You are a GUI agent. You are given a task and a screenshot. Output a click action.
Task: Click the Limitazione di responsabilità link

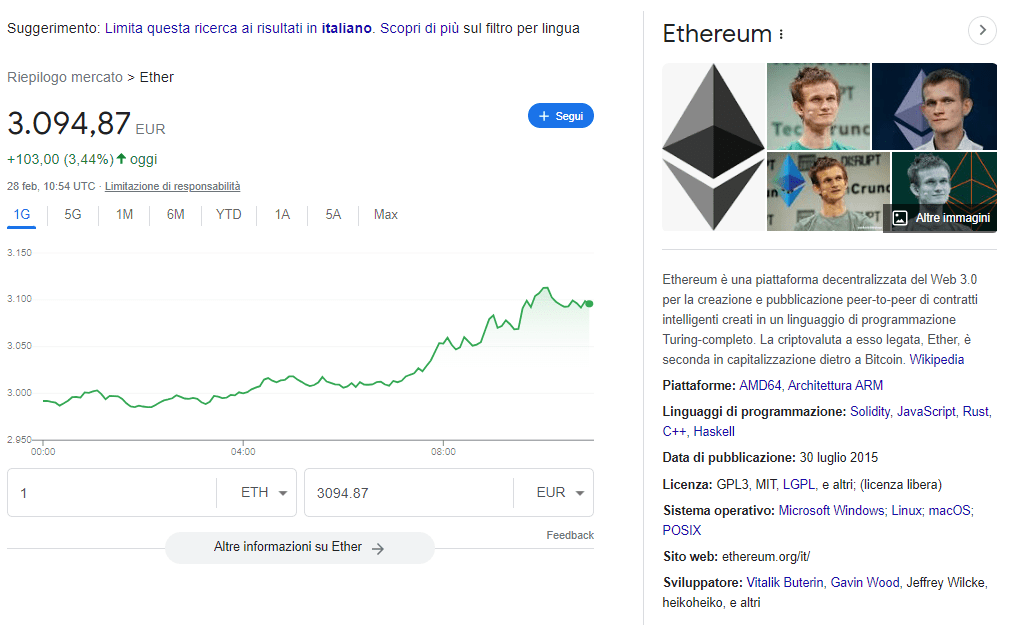[x=172, y=186]
